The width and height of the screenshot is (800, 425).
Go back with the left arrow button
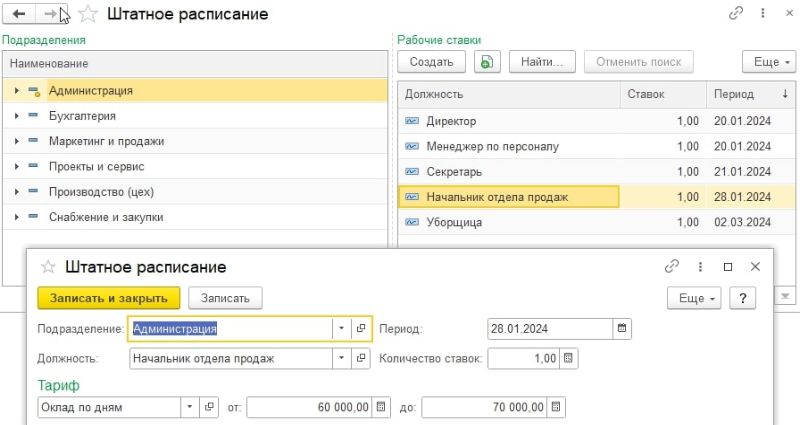19,14
